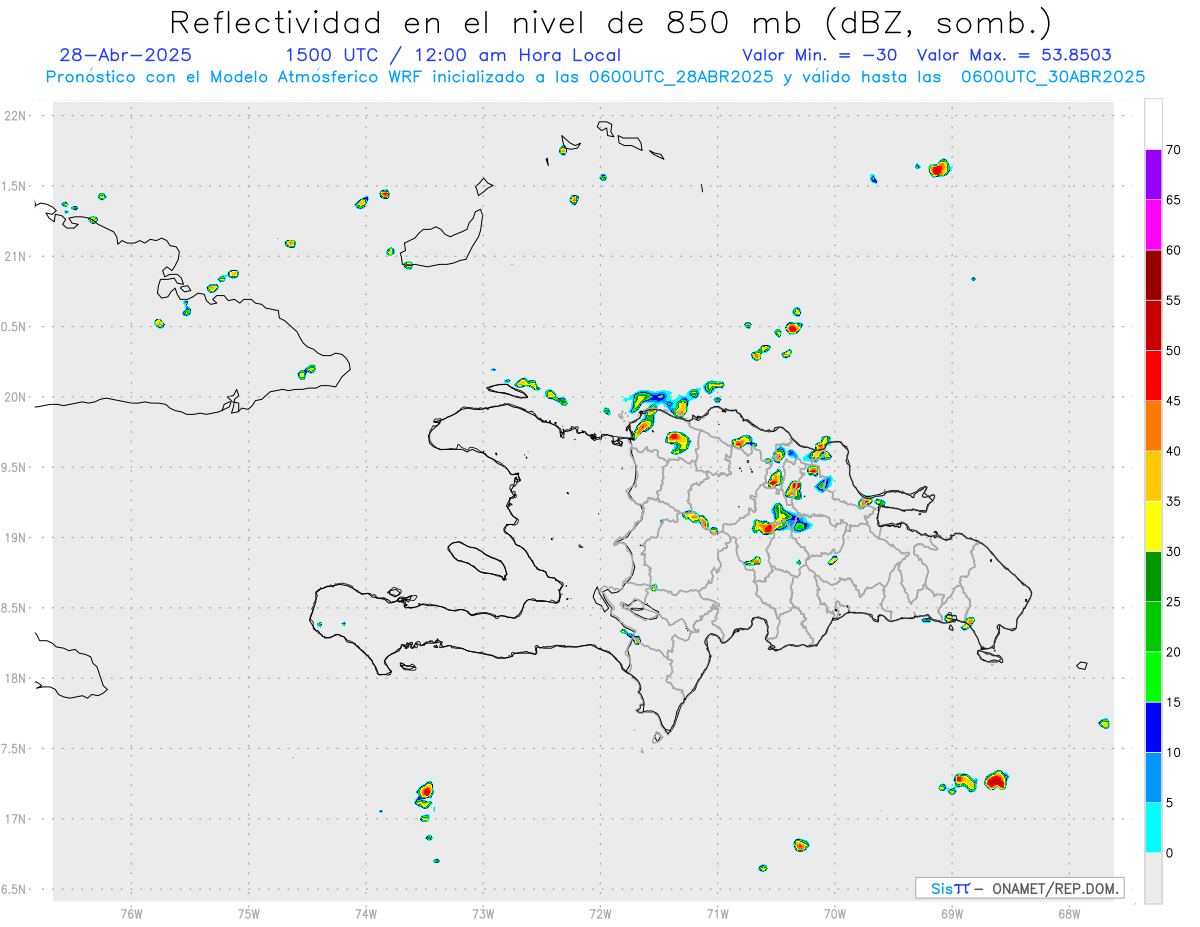The height and width of the screenshot is (927, 1200).
Task: Click the '18N' latitude axis label
Action: (x=17, y=679)
